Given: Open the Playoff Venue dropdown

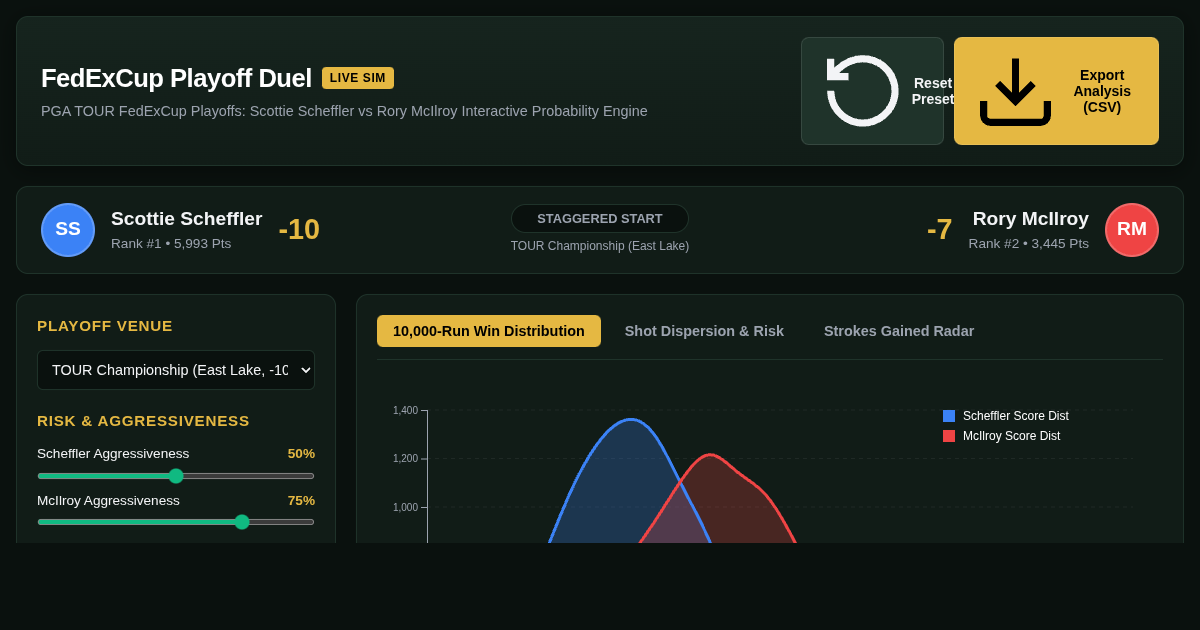Looking at the screenshot, I should [x=176, y=370].
